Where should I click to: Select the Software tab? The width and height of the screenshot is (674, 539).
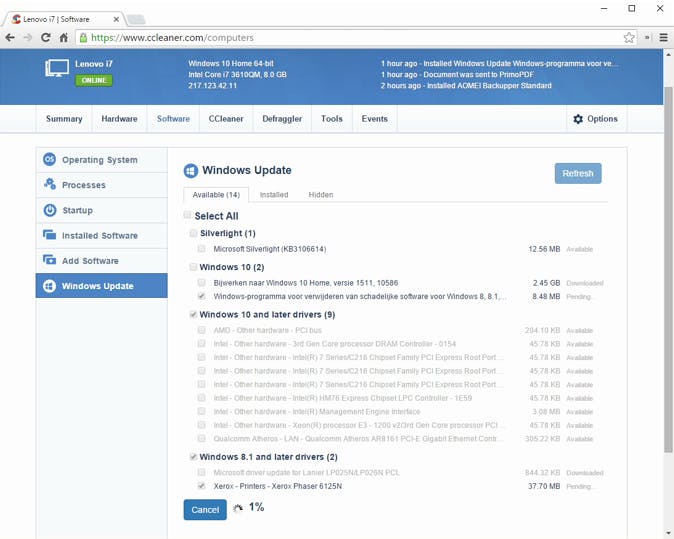[x=173, y=119]
